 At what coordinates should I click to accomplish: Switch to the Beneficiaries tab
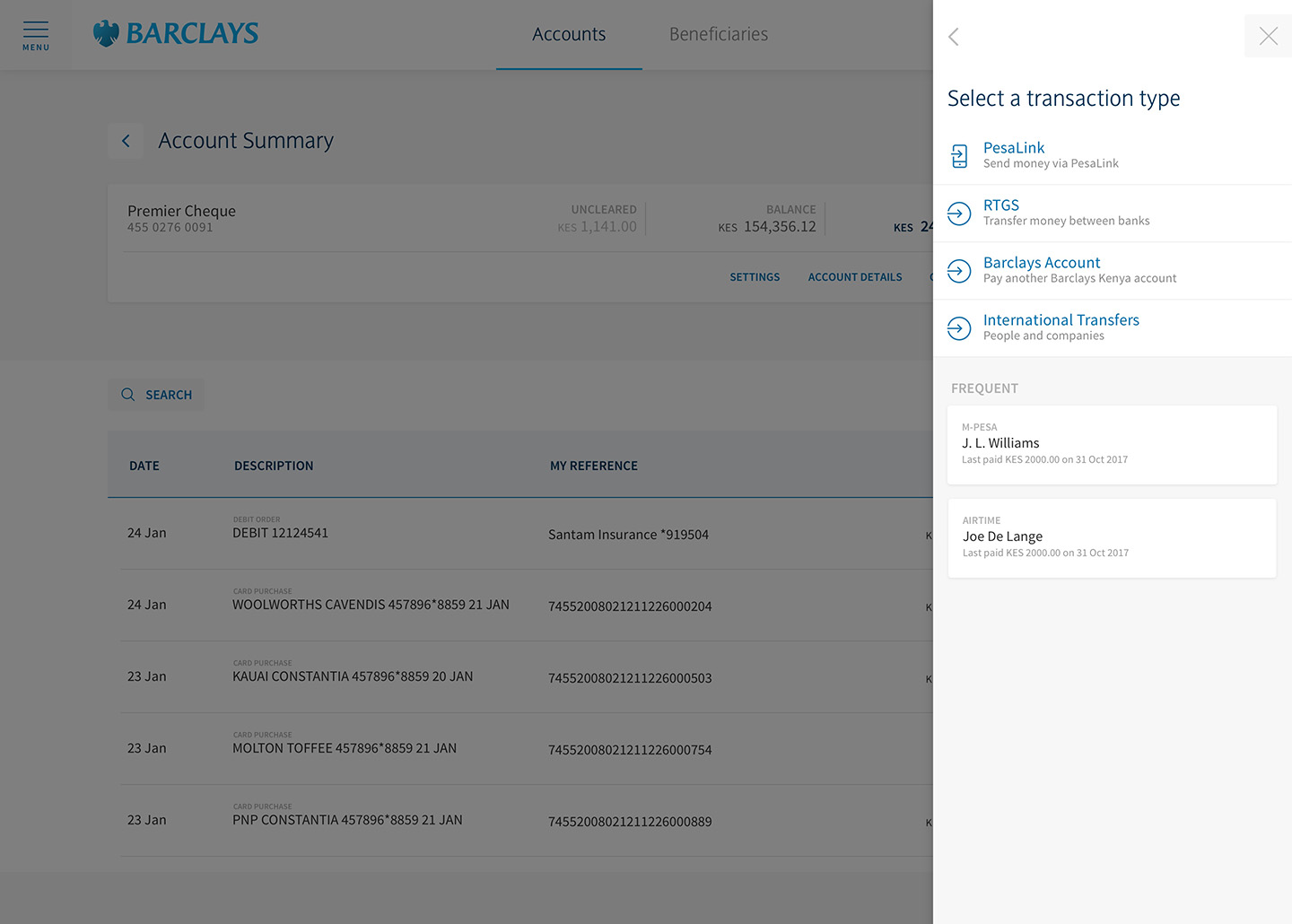719,34
